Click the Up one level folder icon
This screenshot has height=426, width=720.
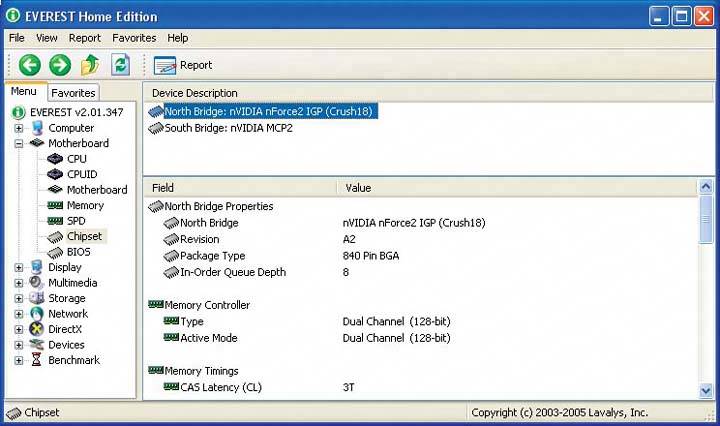coord(90,65)
